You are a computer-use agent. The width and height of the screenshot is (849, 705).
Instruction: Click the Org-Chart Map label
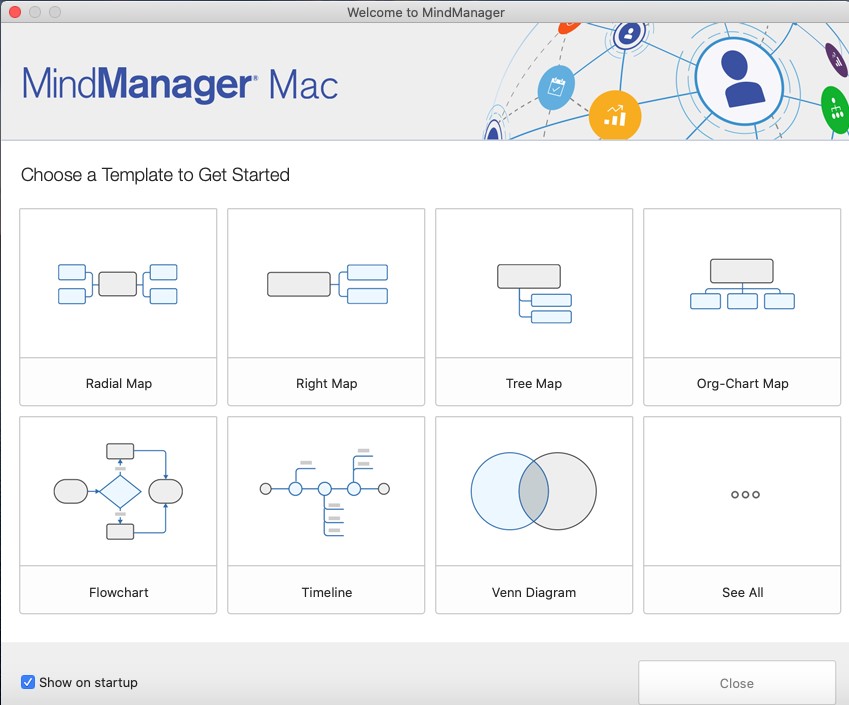pyautogui.click(x=742, y=383)
